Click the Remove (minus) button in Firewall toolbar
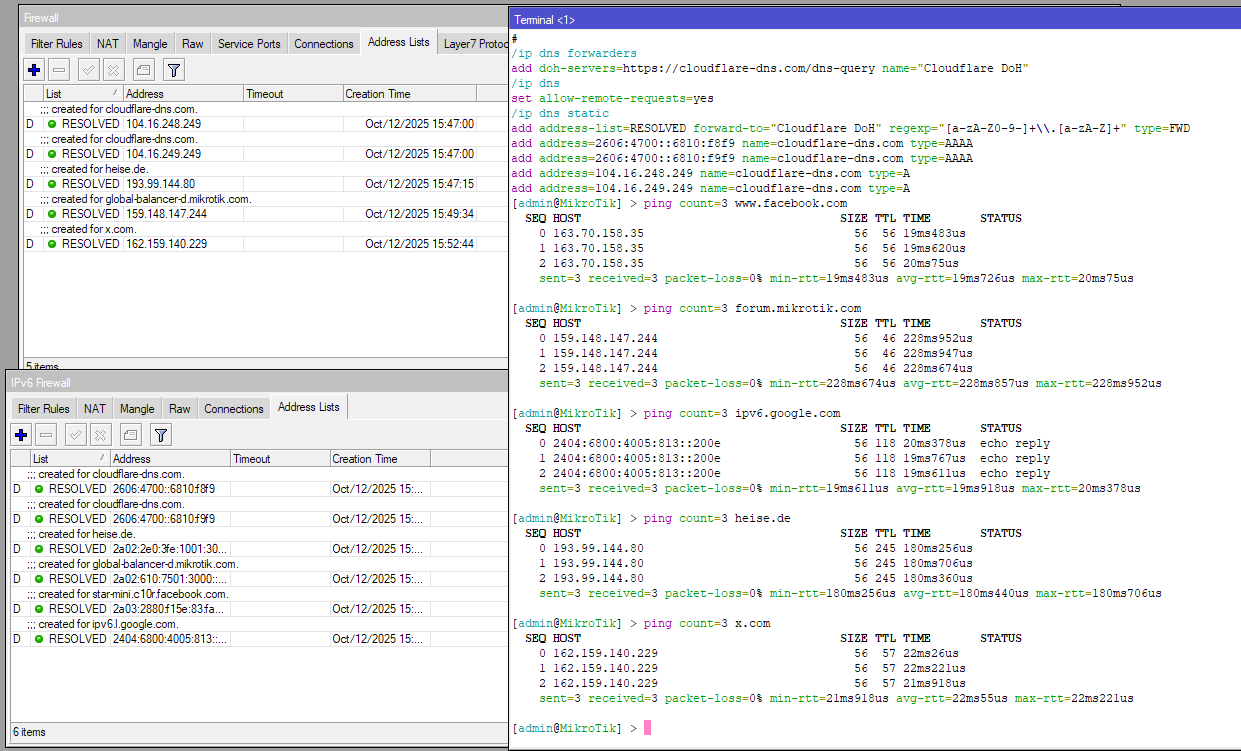The width and height of the screenshot is (1241, 751). [59, 70]
